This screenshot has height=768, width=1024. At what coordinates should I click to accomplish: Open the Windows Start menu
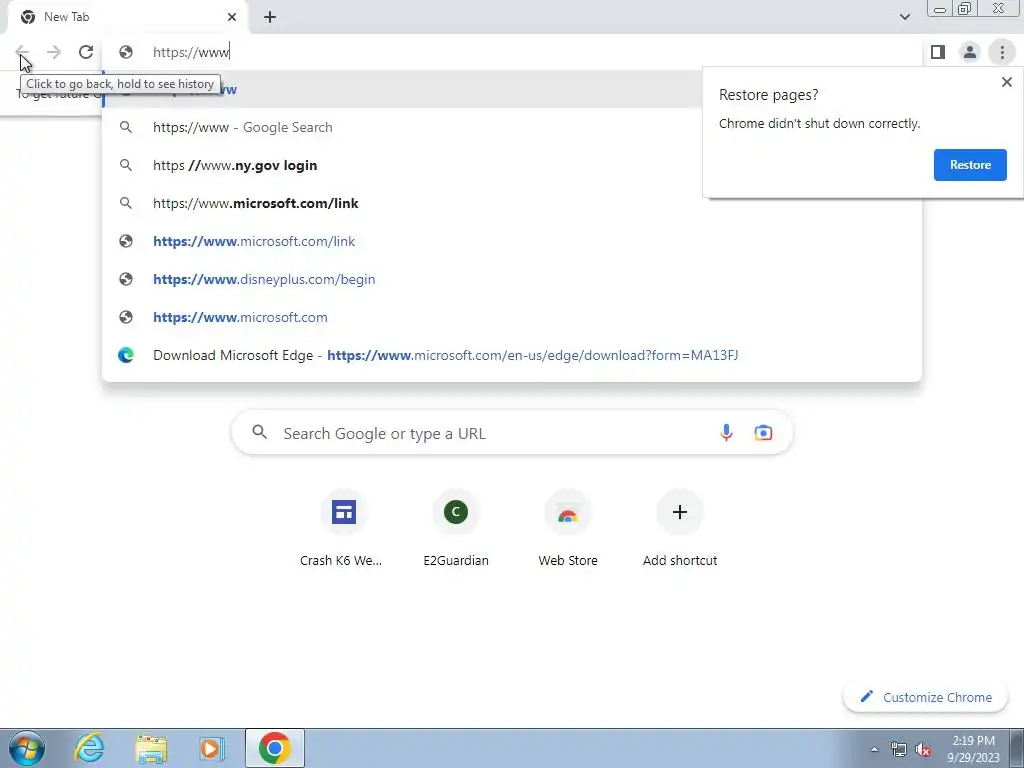coord(27,748)
